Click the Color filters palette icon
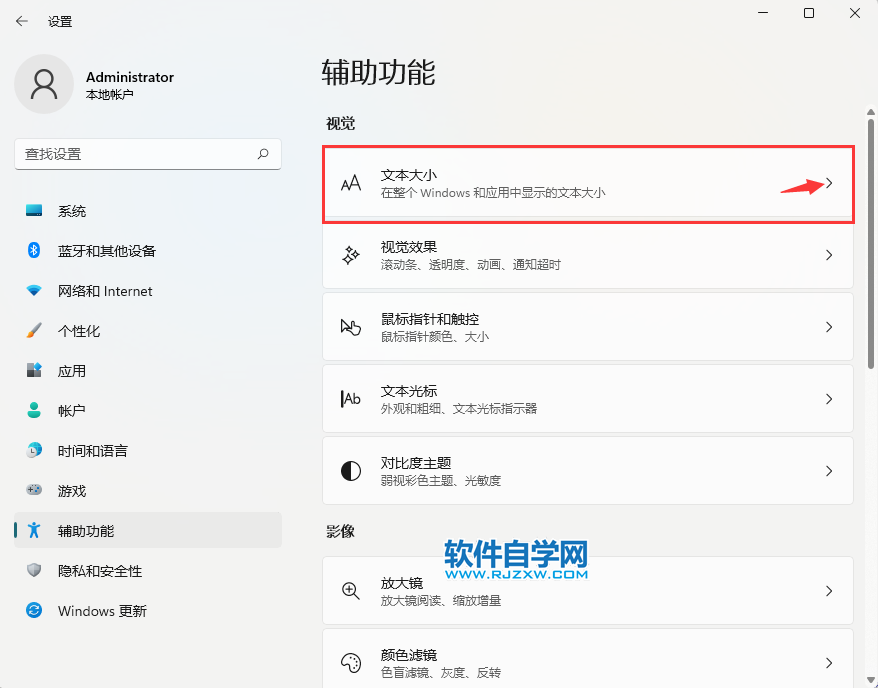878x688 pixels. (x=351, y=662)
